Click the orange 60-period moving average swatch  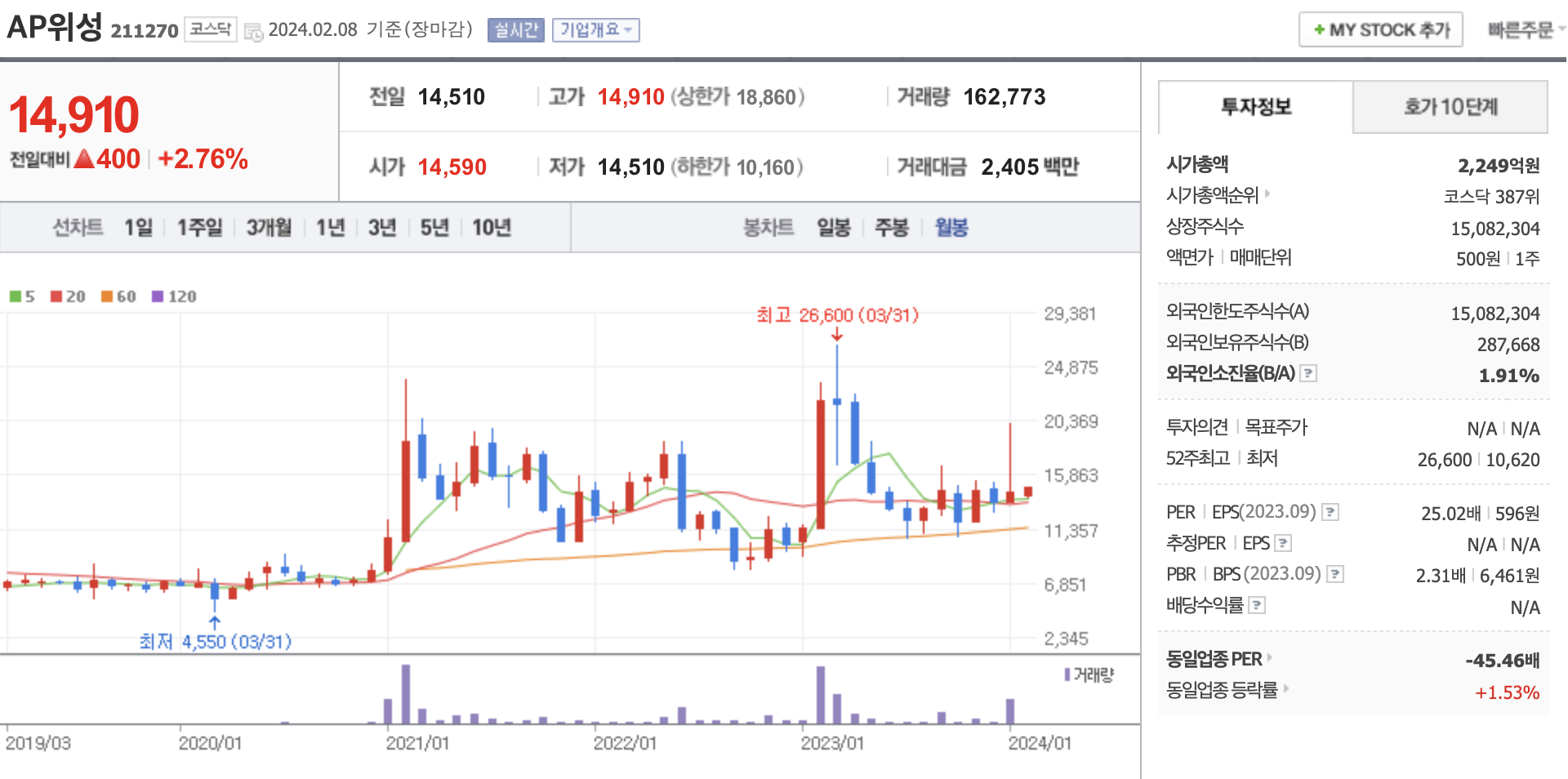pos(107,296)
